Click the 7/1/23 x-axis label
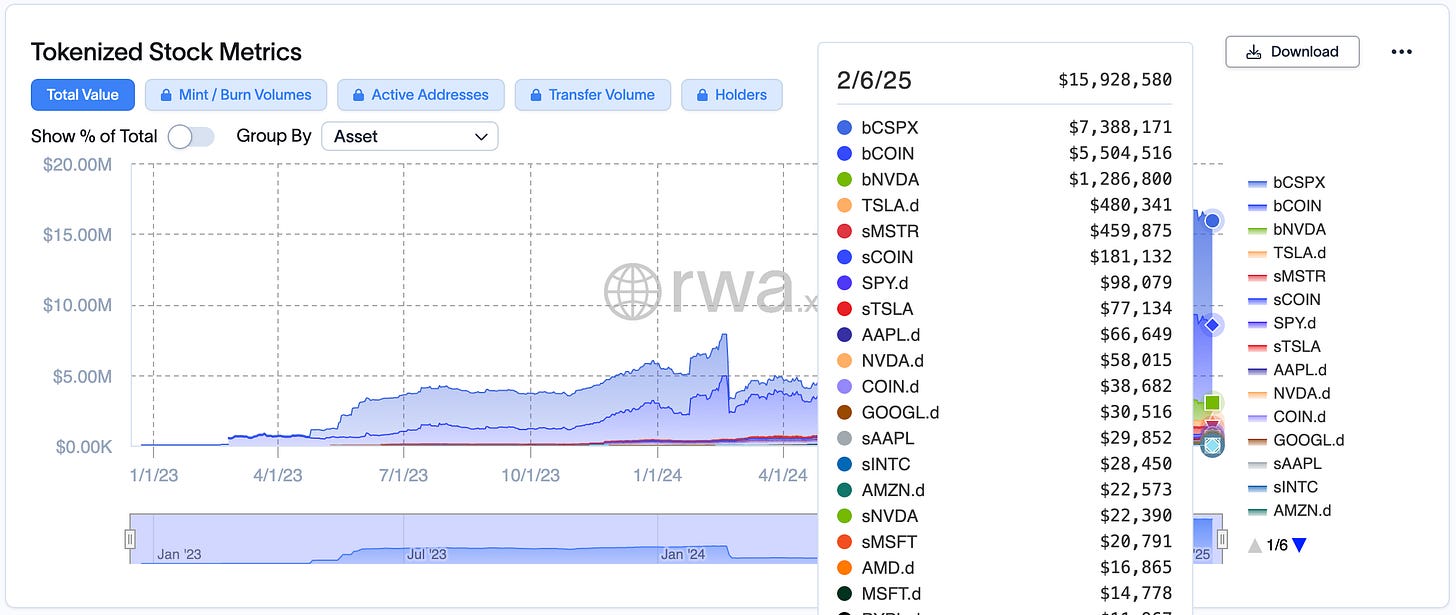 (x=402, y=475)
